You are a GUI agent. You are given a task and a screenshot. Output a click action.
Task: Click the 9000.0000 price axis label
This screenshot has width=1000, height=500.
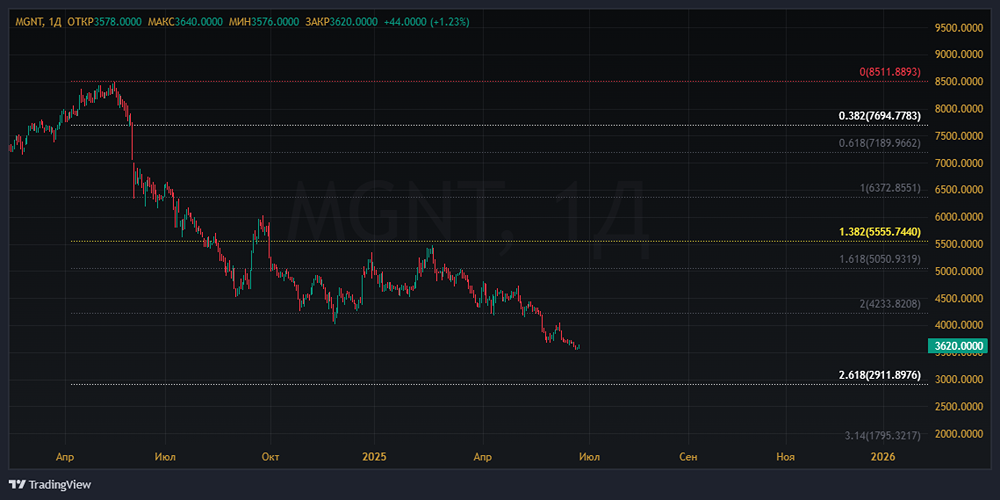pos(959,55)
